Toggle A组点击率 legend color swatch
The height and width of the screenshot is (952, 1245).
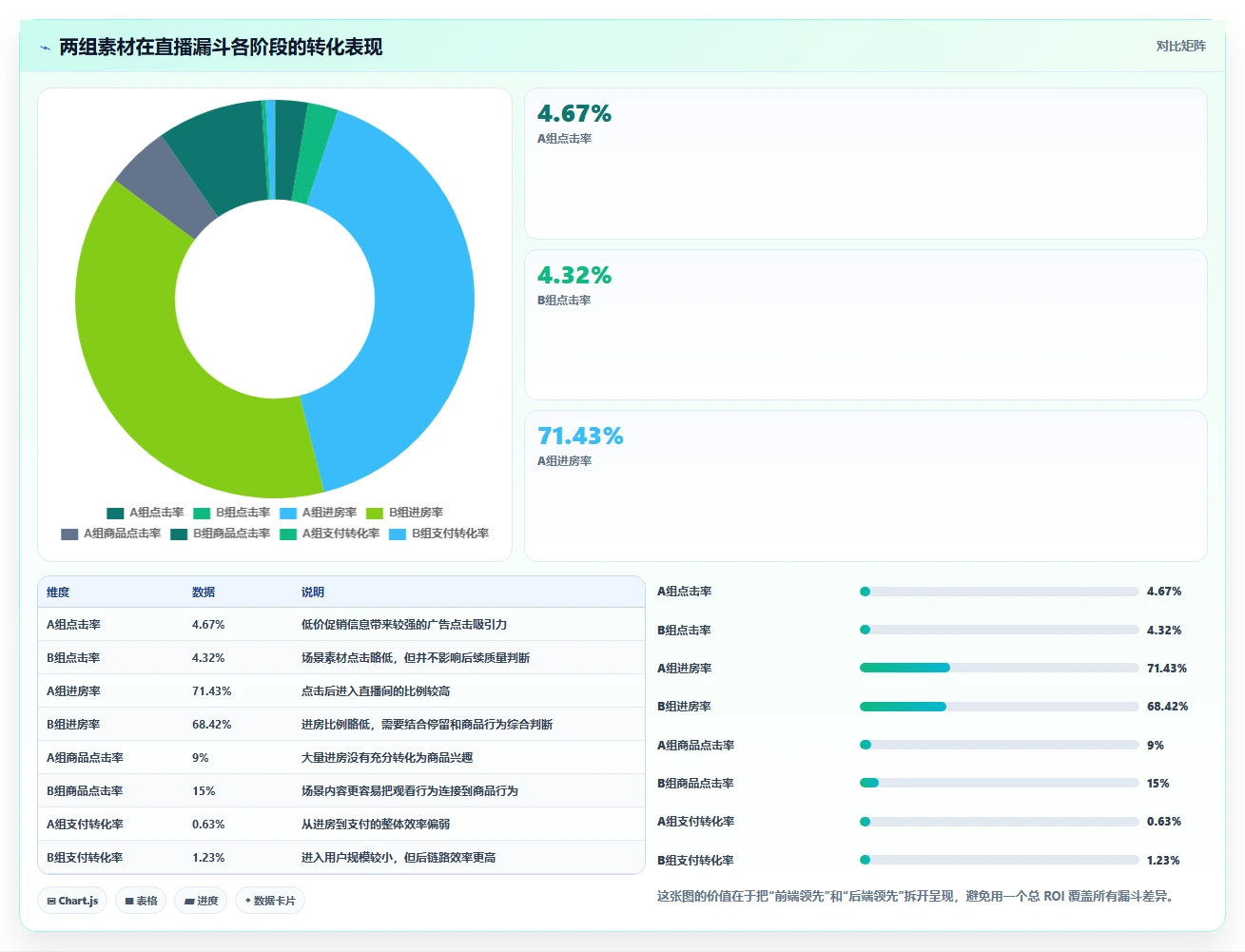pyautogui.click(x=116, y=513)
